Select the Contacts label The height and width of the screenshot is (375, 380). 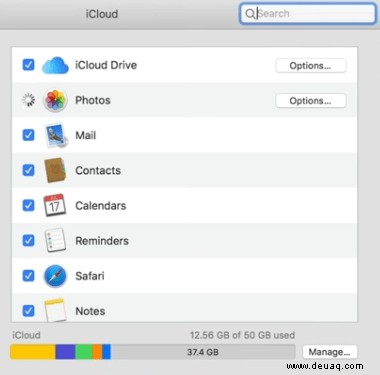[98, 170]
